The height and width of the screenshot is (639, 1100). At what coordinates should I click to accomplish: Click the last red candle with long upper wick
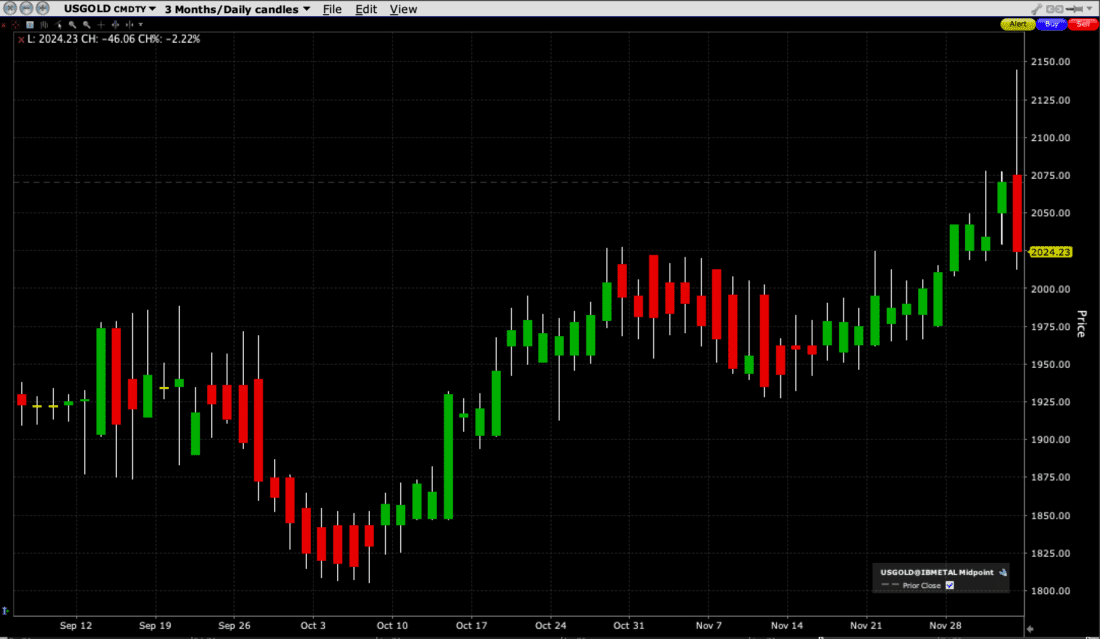click(x=1017, y=213)
